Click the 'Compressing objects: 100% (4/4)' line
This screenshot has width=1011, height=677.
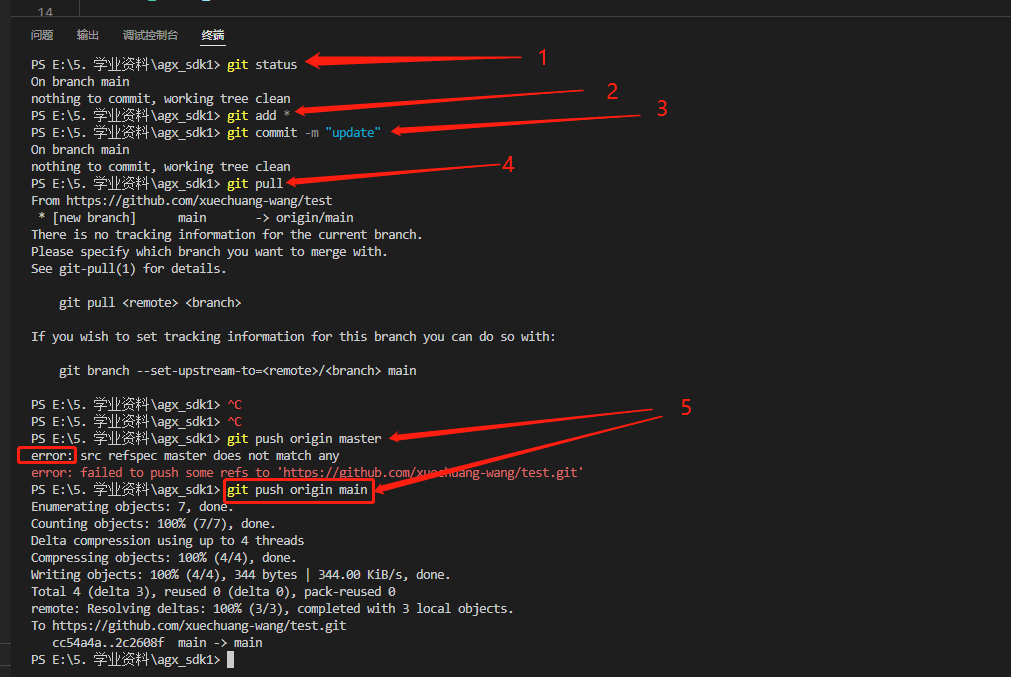[163, 557]
